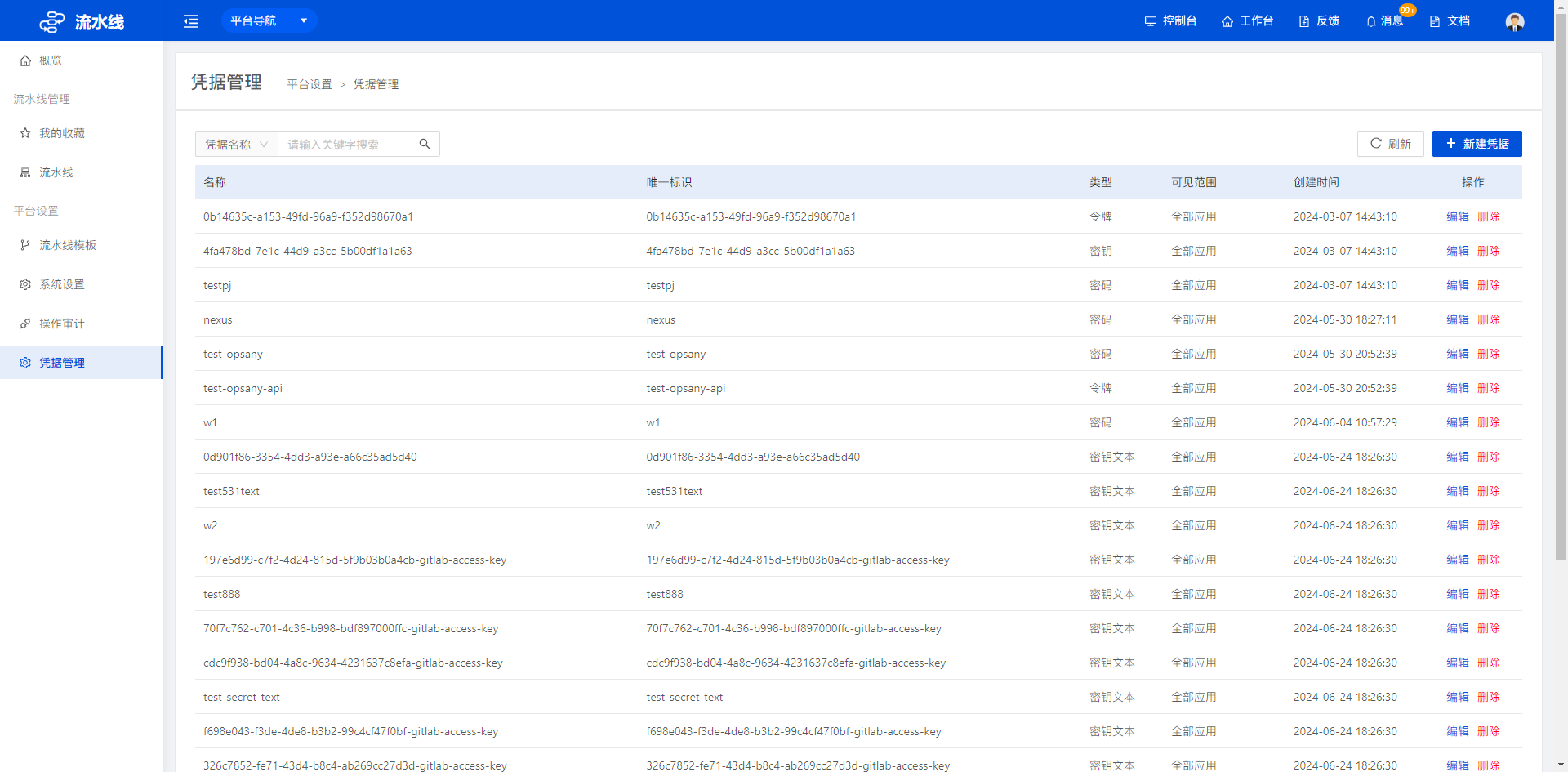This screenshot has width=1568, height=772.
Task: Click the 2024-06-04 10:57:29 creation time
Action: point(1345,422)
